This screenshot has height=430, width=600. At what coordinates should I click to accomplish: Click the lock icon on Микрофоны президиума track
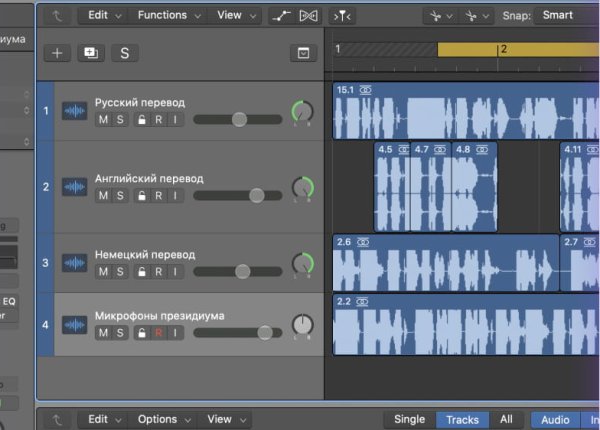(x=142, y=333)
